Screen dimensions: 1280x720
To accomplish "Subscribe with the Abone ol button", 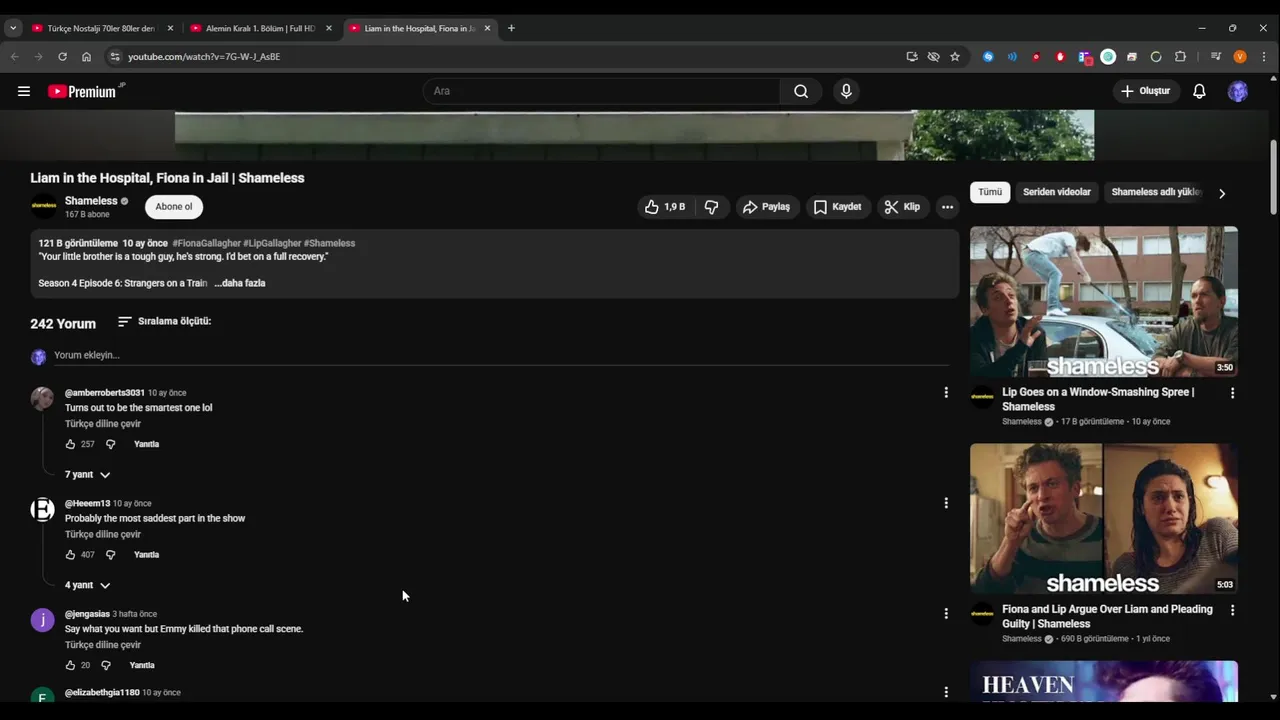I will click(174, 207).
